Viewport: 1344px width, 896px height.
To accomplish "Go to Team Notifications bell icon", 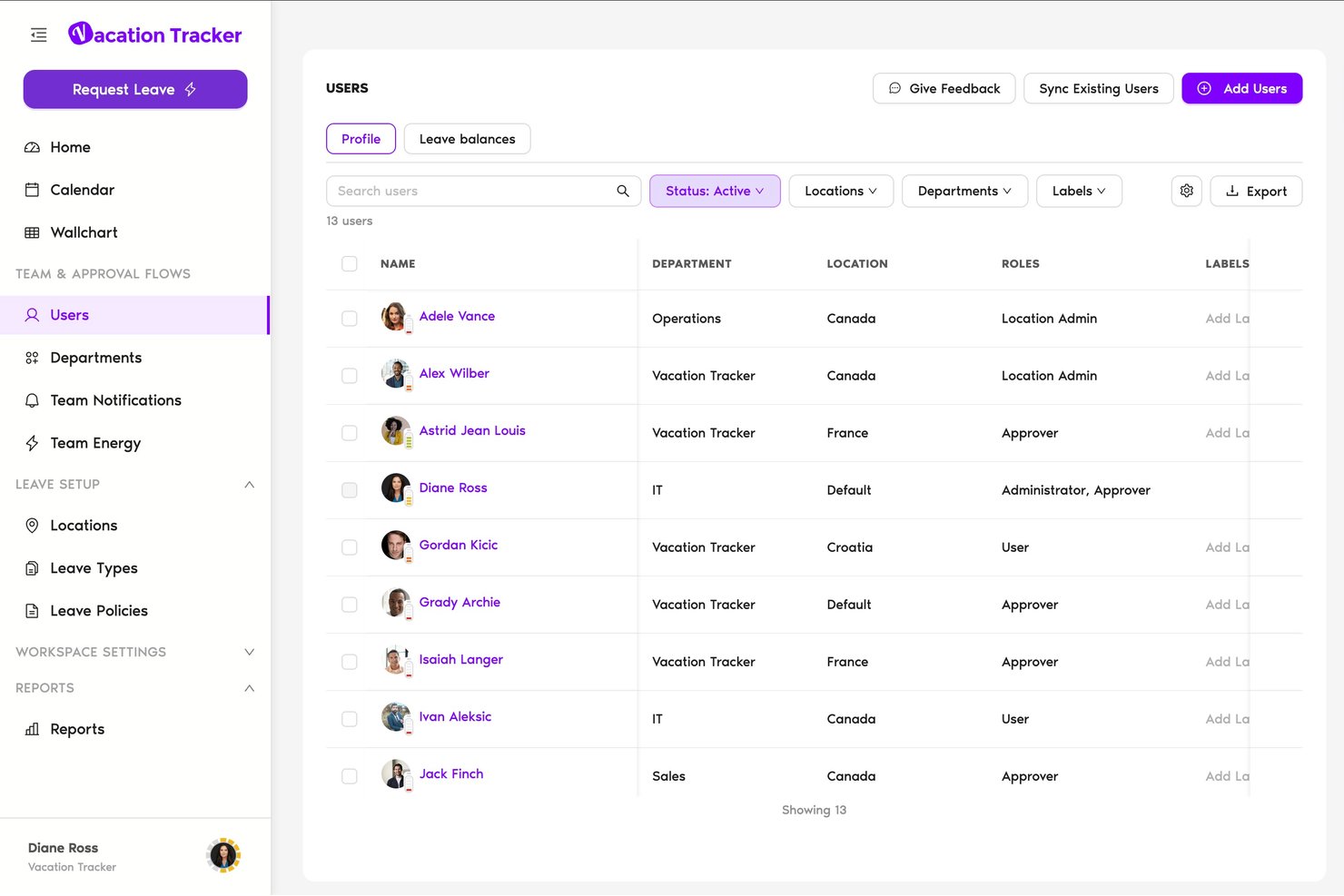I will pyautogui.click(x=32, y=400).
